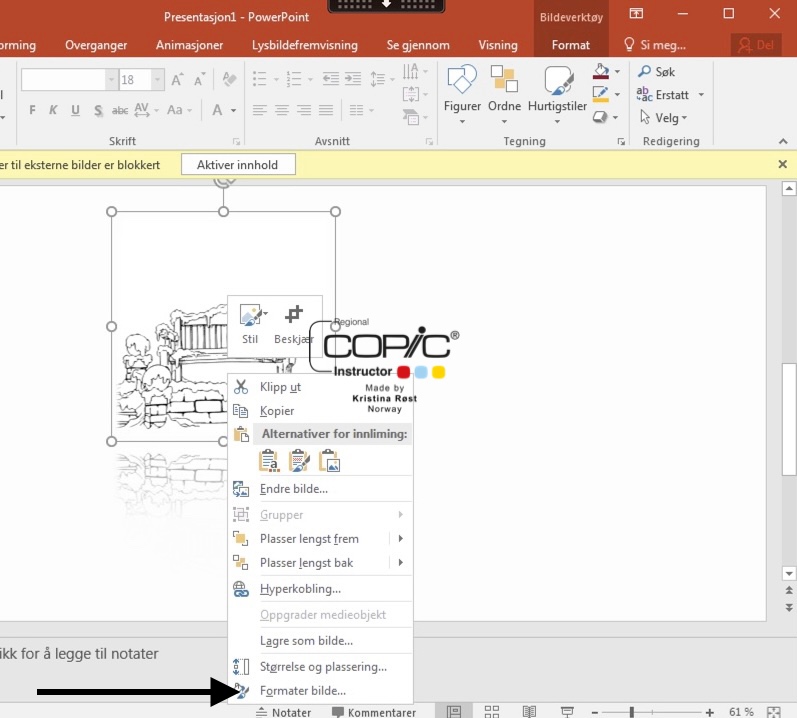This screenshot has height=718, width=797.
Task: Toggle strikethrough (abc) formatting
Action: tap(120, 110)
